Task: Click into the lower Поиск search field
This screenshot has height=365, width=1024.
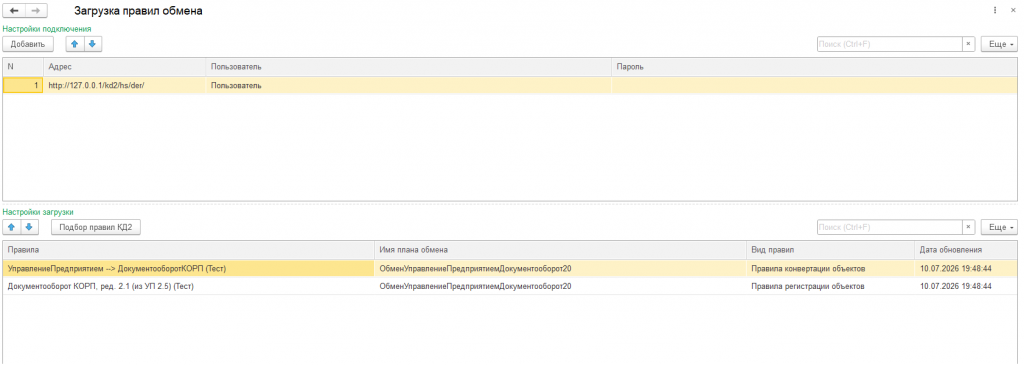Action: 889,227
